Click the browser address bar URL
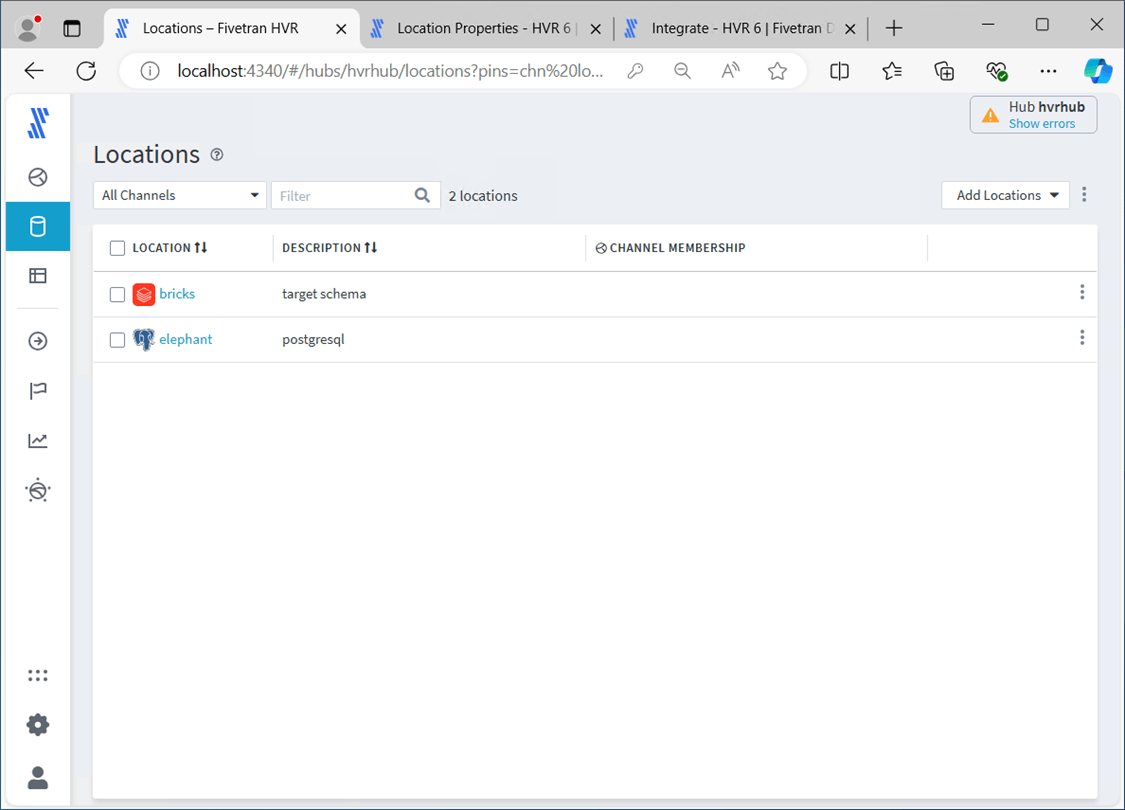This screenshot has width=1125, height=810. (390, 71)
